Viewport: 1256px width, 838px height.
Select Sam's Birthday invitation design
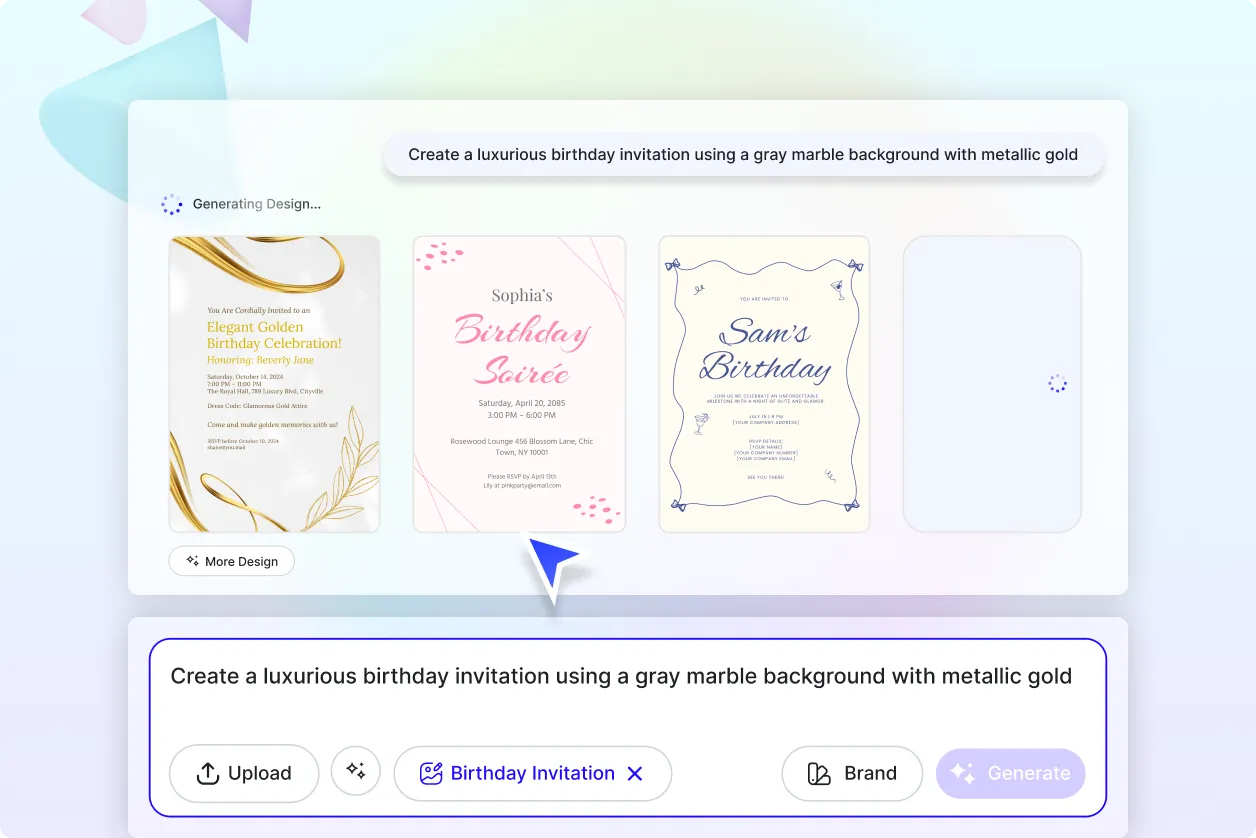coord(763,383)
